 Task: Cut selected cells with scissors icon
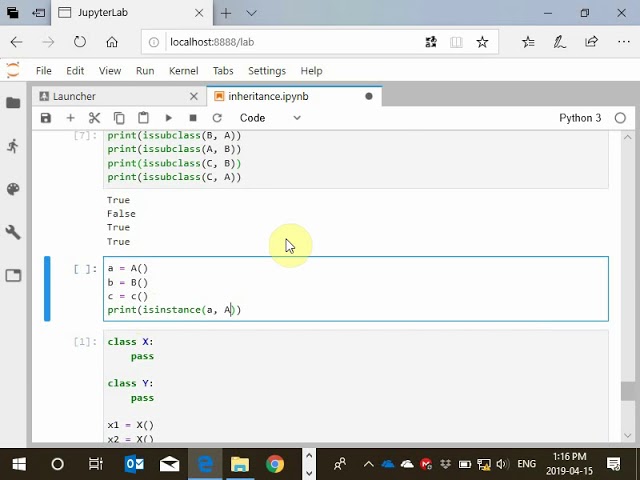[94, 118]
